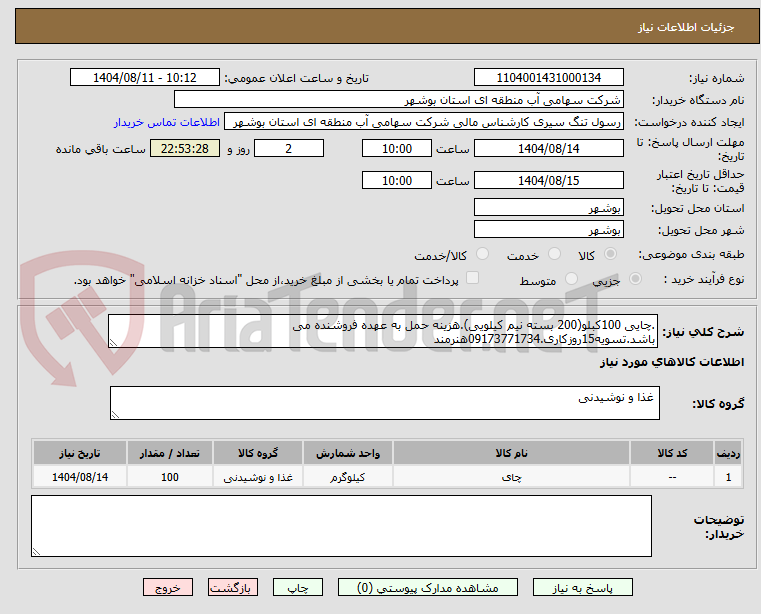Click the شهر محل تحویل field
Screen dimensions: 761x614
coord(548,229)
